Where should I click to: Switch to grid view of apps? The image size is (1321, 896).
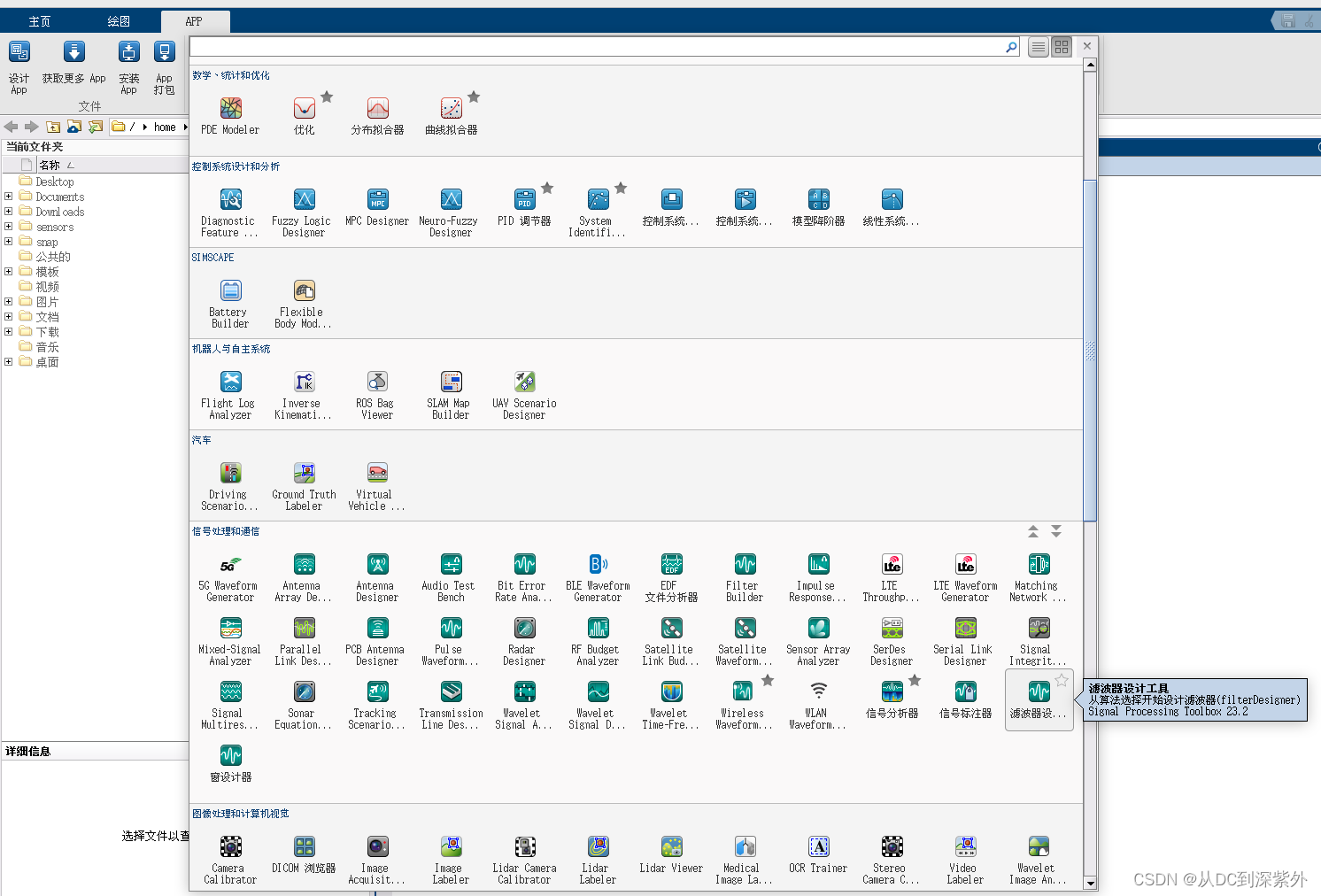click(x=1062, y=47)
